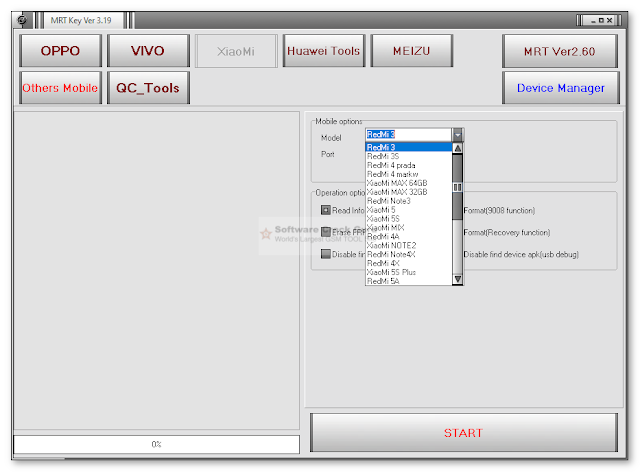Image resolution: width=640 pixels, height=472 pixels.
Task: Select Format(Recovery function) option
Action: pos(507,233)
